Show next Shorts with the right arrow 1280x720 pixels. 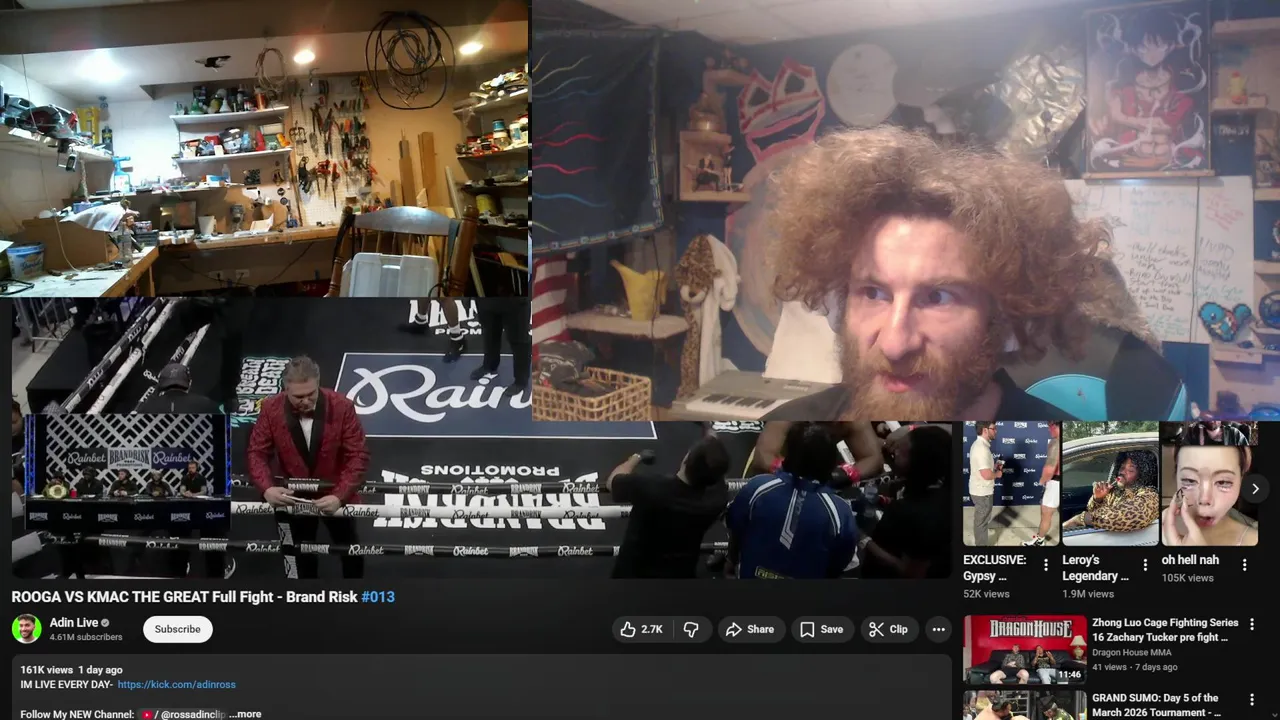1255,489
